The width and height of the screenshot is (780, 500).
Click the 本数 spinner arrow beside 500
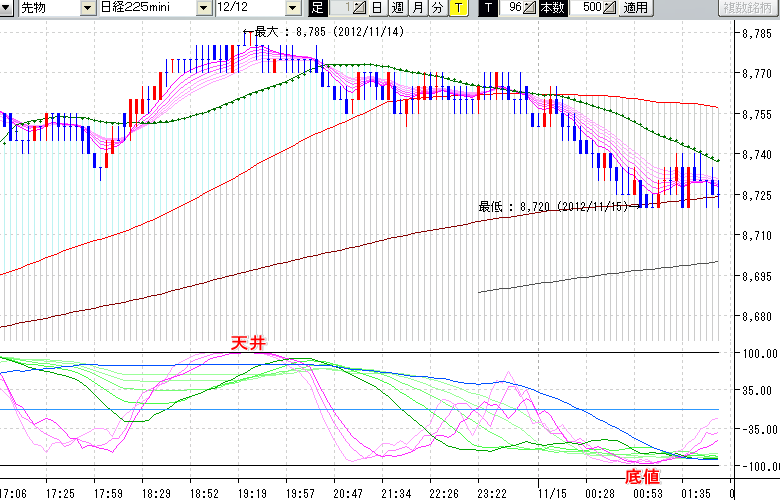pos(609,9)
